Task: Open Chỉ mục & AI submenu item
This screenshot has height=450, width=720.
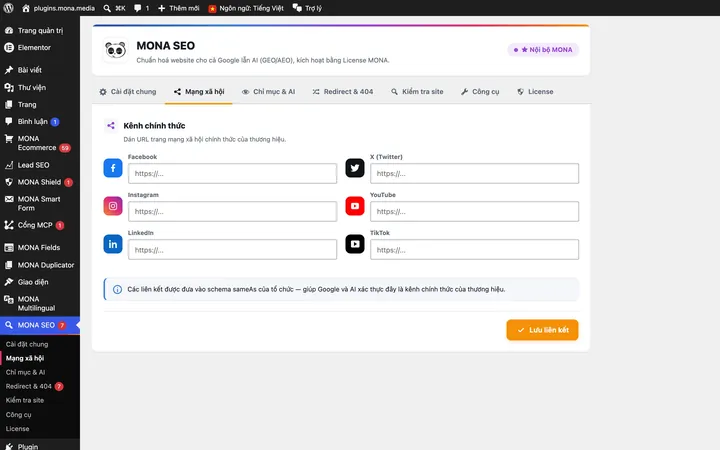Action: pos(25,372)
